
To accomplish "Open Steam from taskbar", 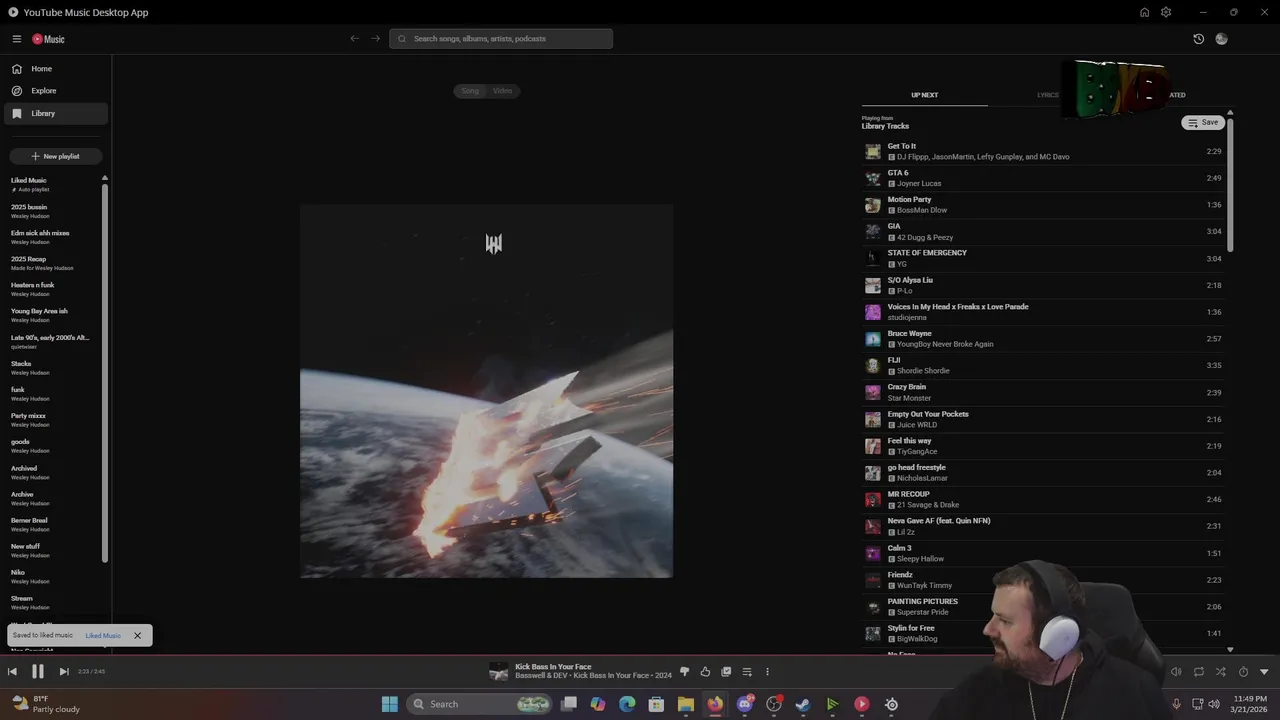I will pyautogui.click(x=802, y=704).
